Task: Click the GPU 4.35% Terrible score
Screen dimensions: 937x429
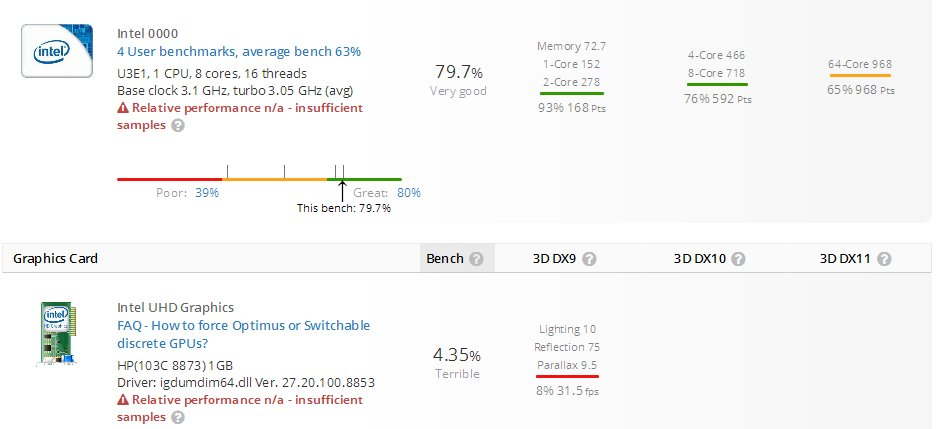Action: [457, 362]
